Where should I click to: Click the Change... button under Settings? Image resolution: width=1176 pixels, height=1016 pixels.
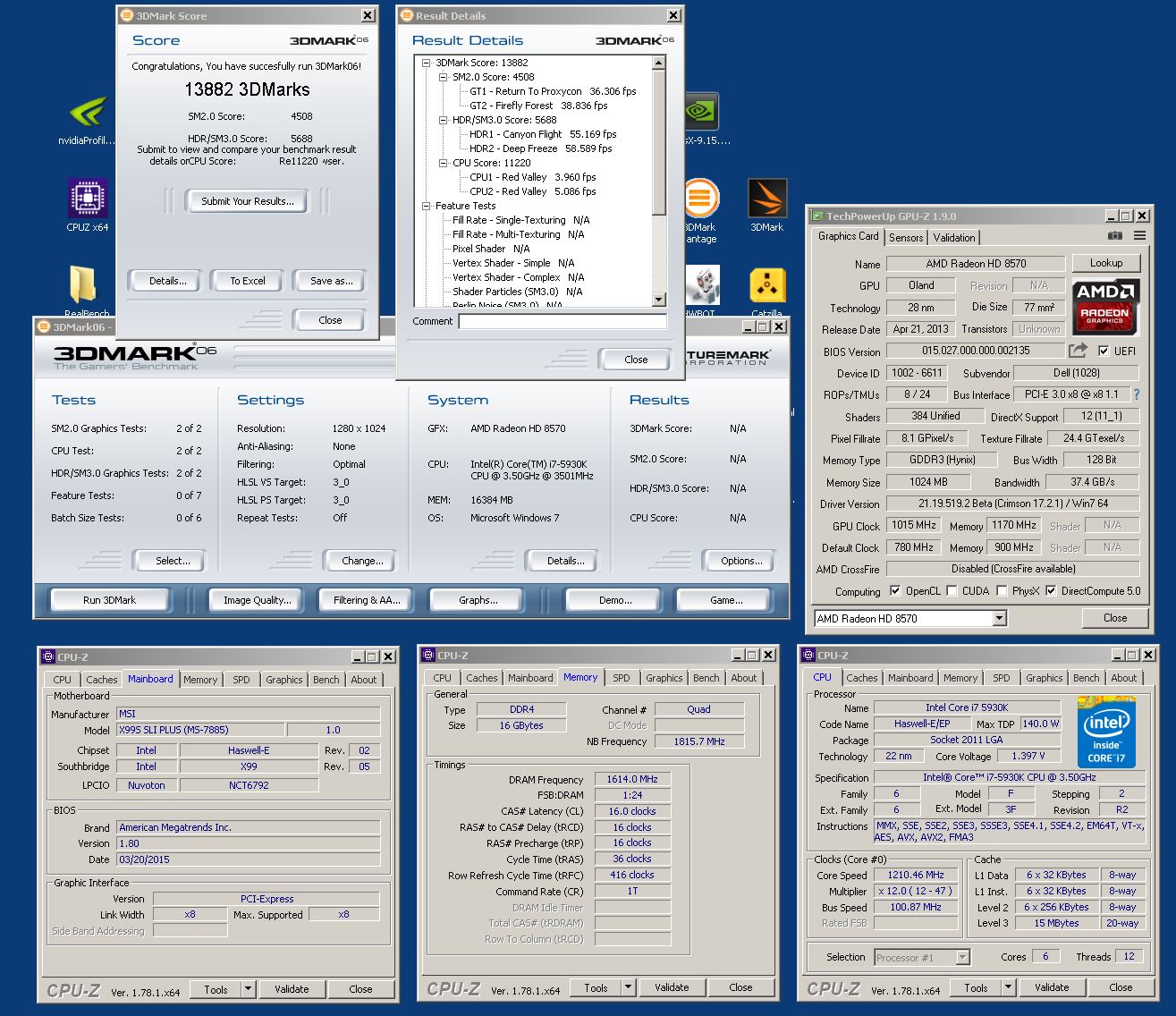(x=362, y=561)
